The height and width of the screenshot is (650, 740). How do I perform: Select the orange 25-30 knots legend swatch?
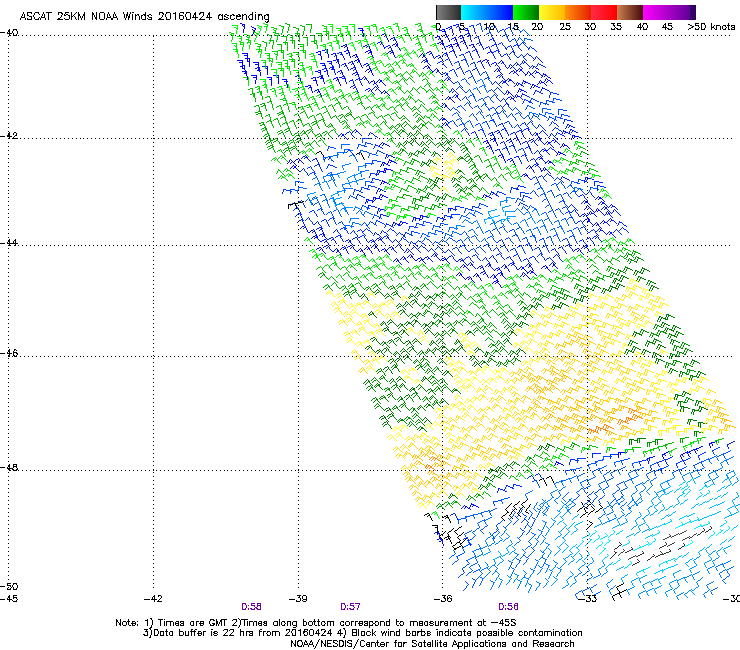point(578,12)
